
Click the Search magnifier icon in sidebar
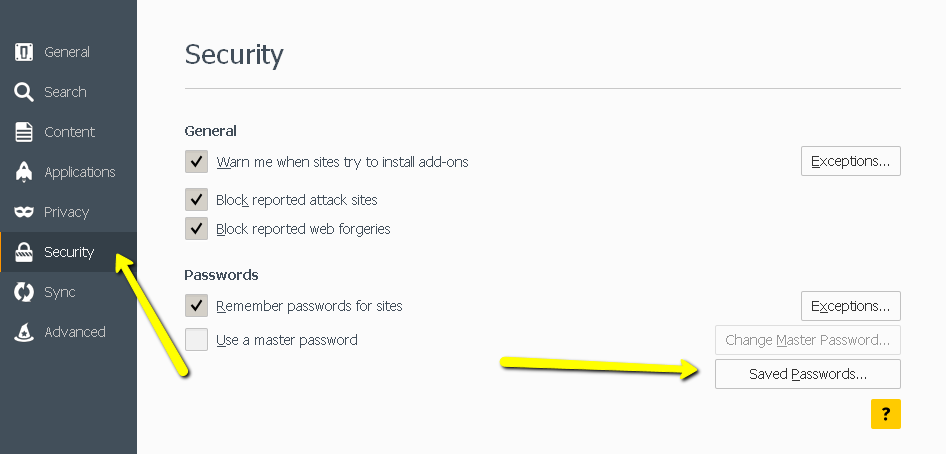pos(24,92)
